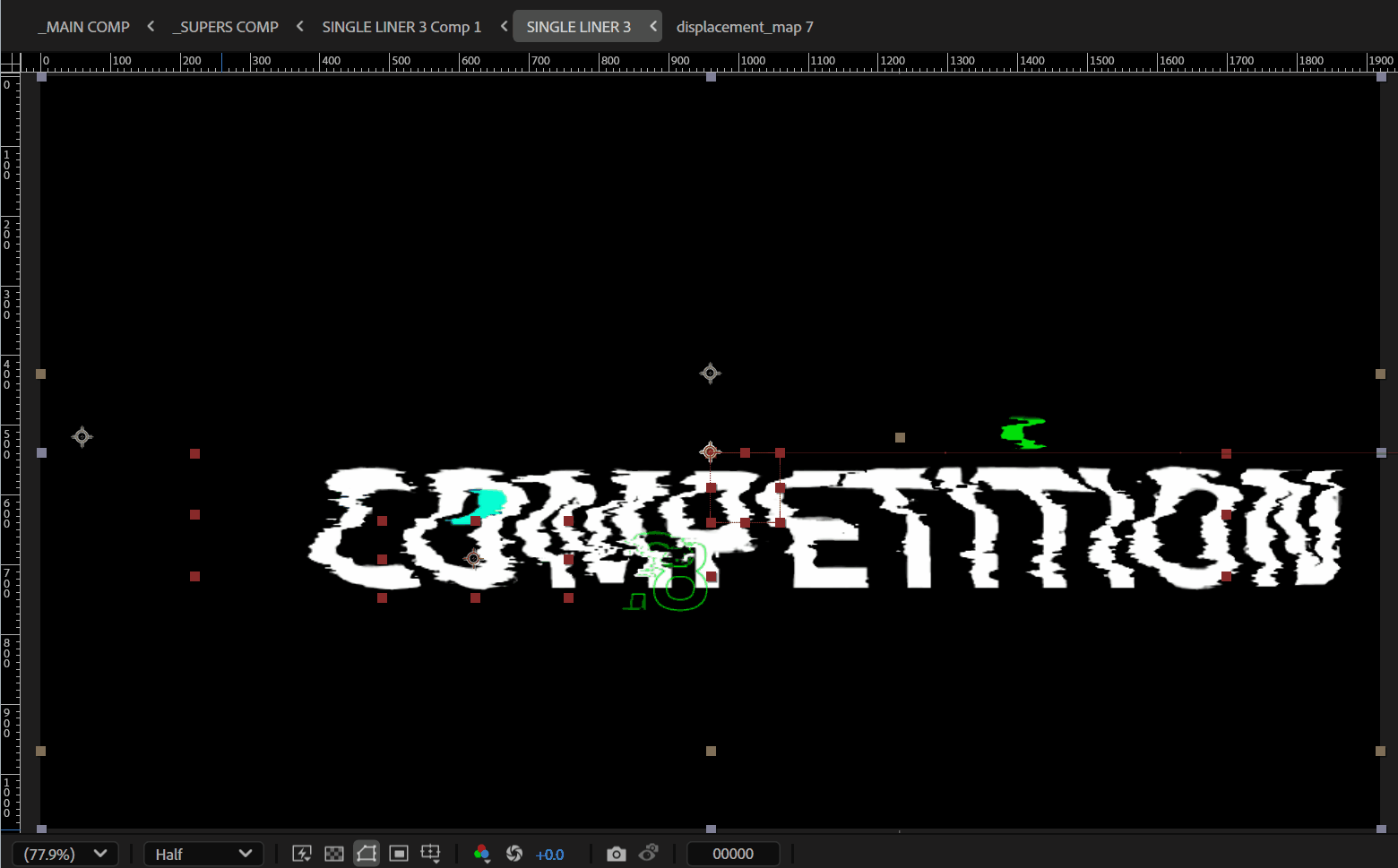Click the ruler origin crosshair corner
This screenshot has width=1398, height=868.
pyautogui.click(x=10, y=62)
